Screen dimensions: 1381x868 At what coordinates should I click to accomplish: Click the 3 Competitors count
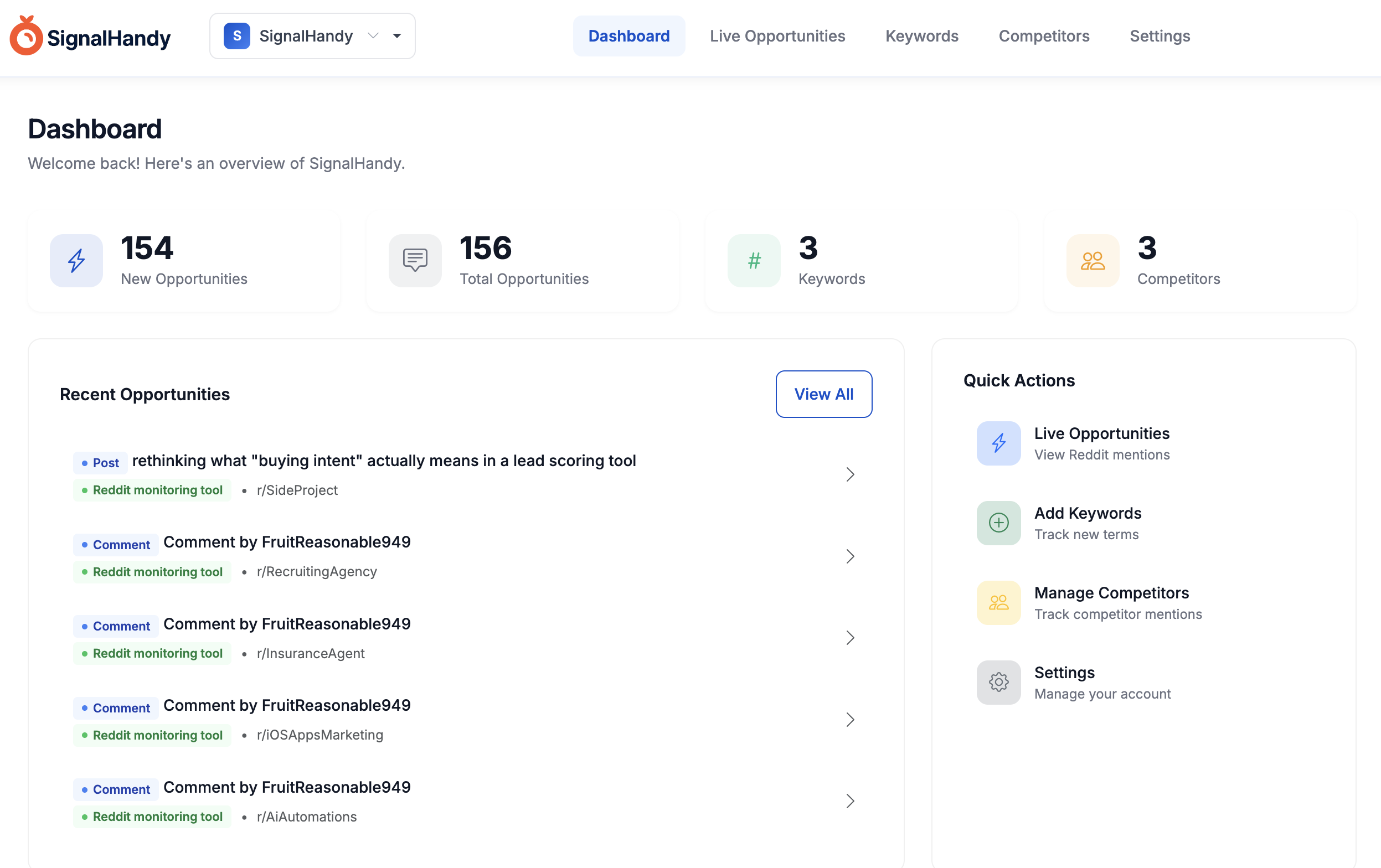point(1147,247)
